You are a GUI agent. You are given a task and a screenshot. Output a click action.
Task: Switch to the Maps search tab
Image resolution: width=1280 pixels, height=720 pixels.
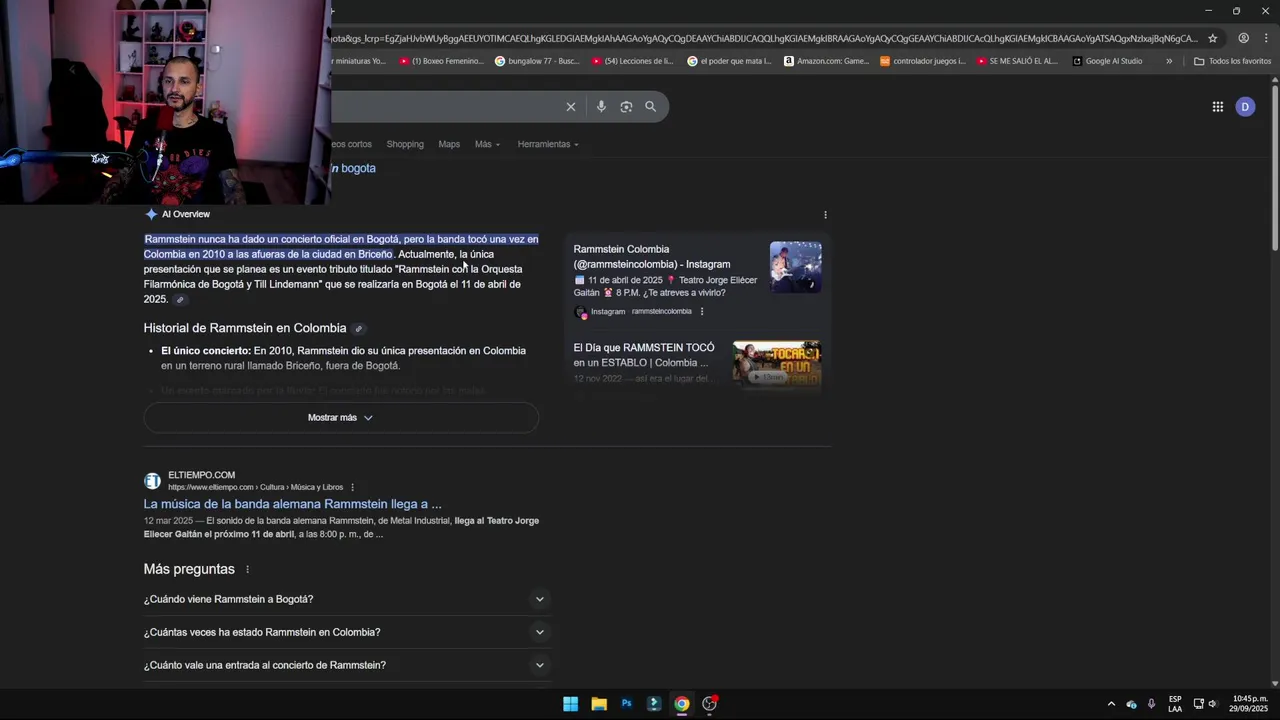449,144
